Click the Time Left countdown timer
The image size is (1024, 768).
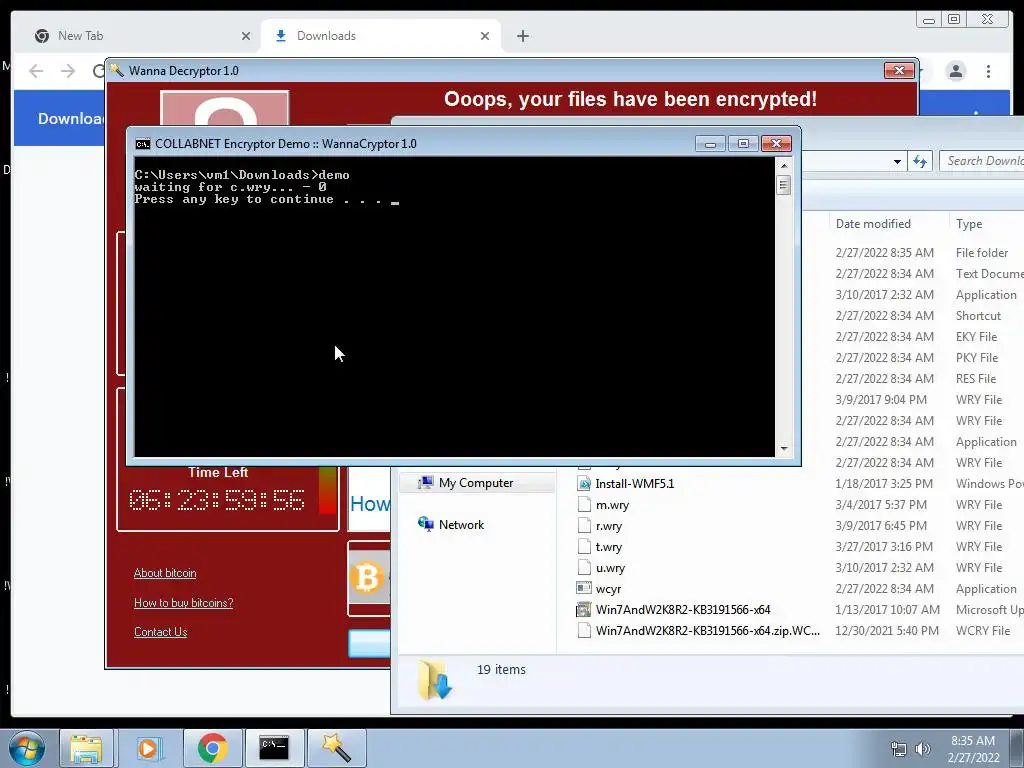[217, 500]
